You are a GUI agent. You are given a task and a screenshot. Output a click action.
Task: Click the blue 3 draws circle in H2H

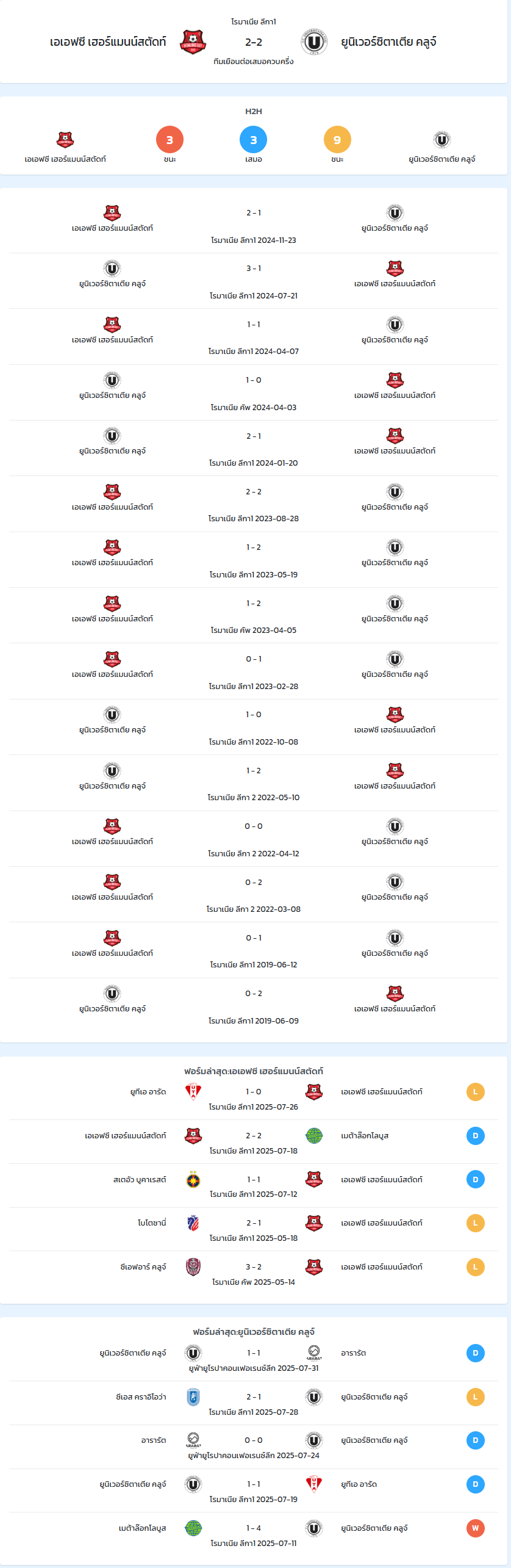click(254, 140)
